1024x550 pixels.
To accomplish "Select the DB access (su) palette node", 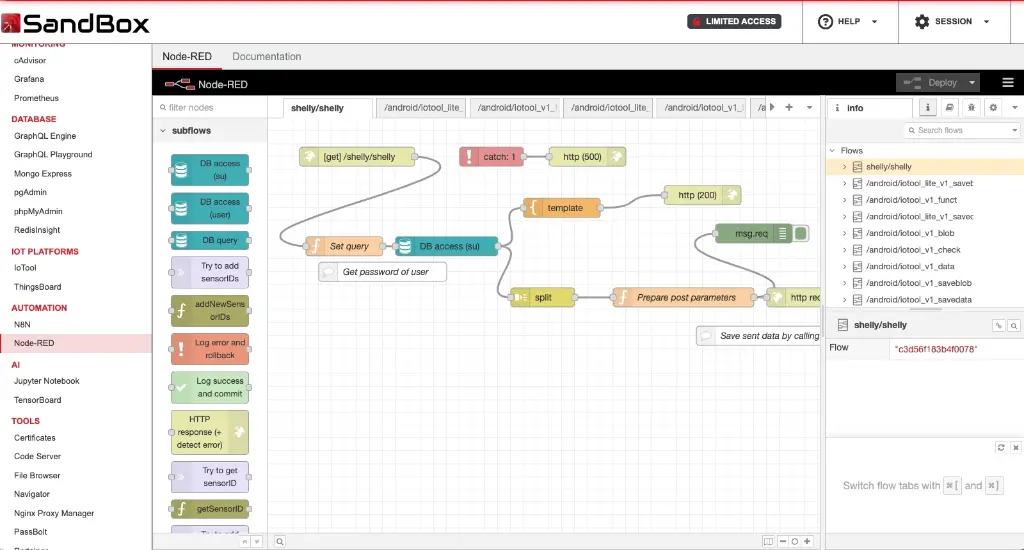I will pos(210,170).
